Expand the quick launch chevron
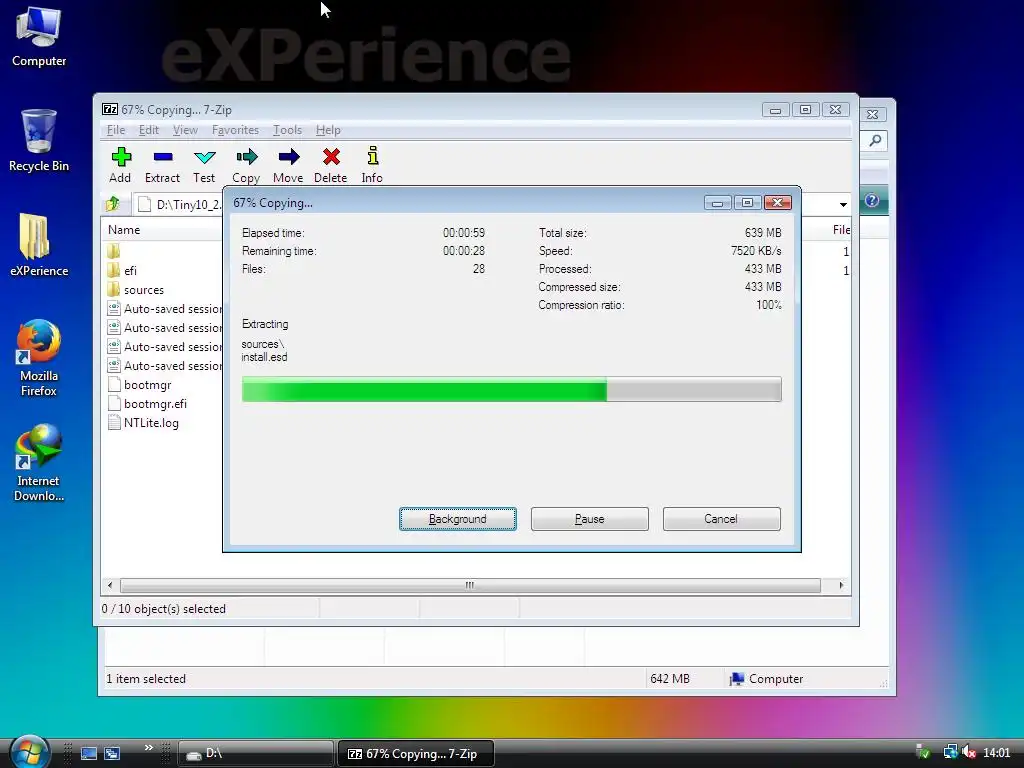The image size is (1024, 768). click(x=149, y=748)
